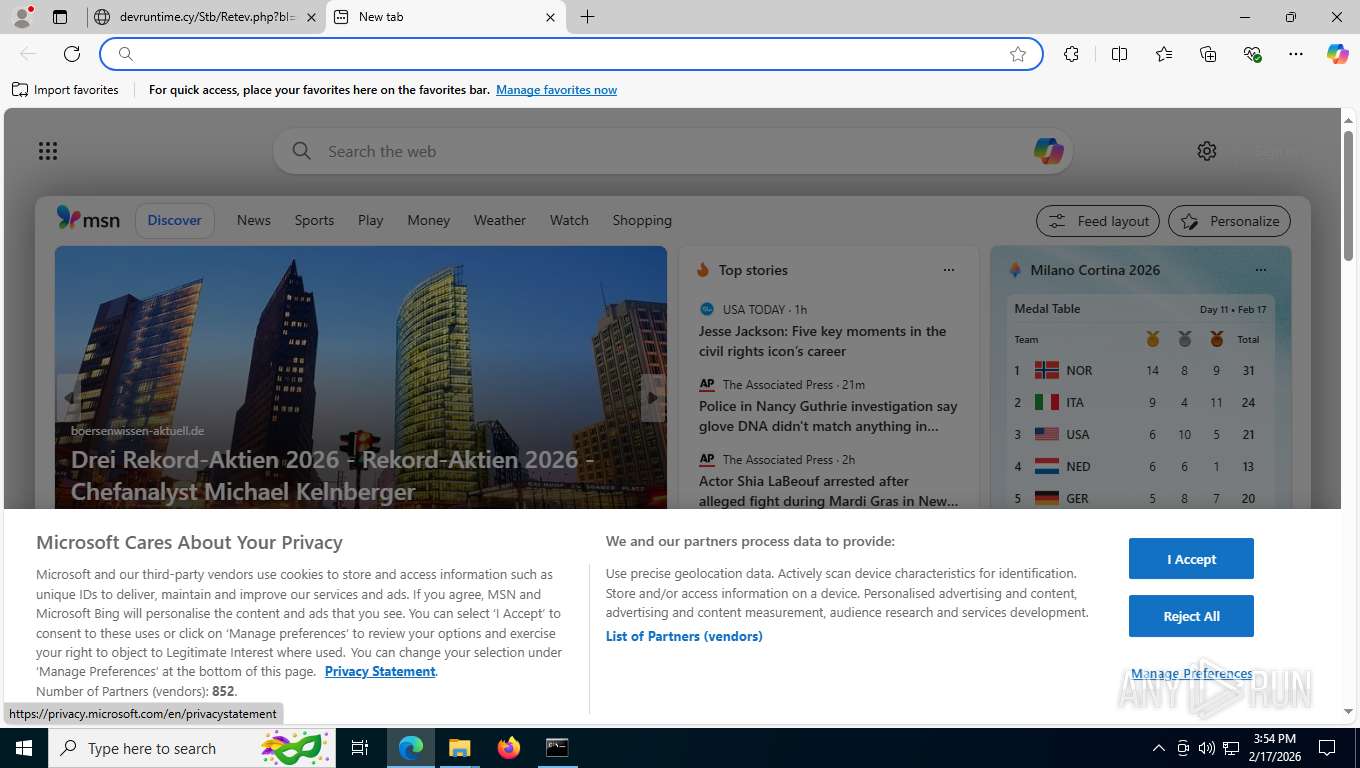Open the Money feed tab

tap(429, 220)
